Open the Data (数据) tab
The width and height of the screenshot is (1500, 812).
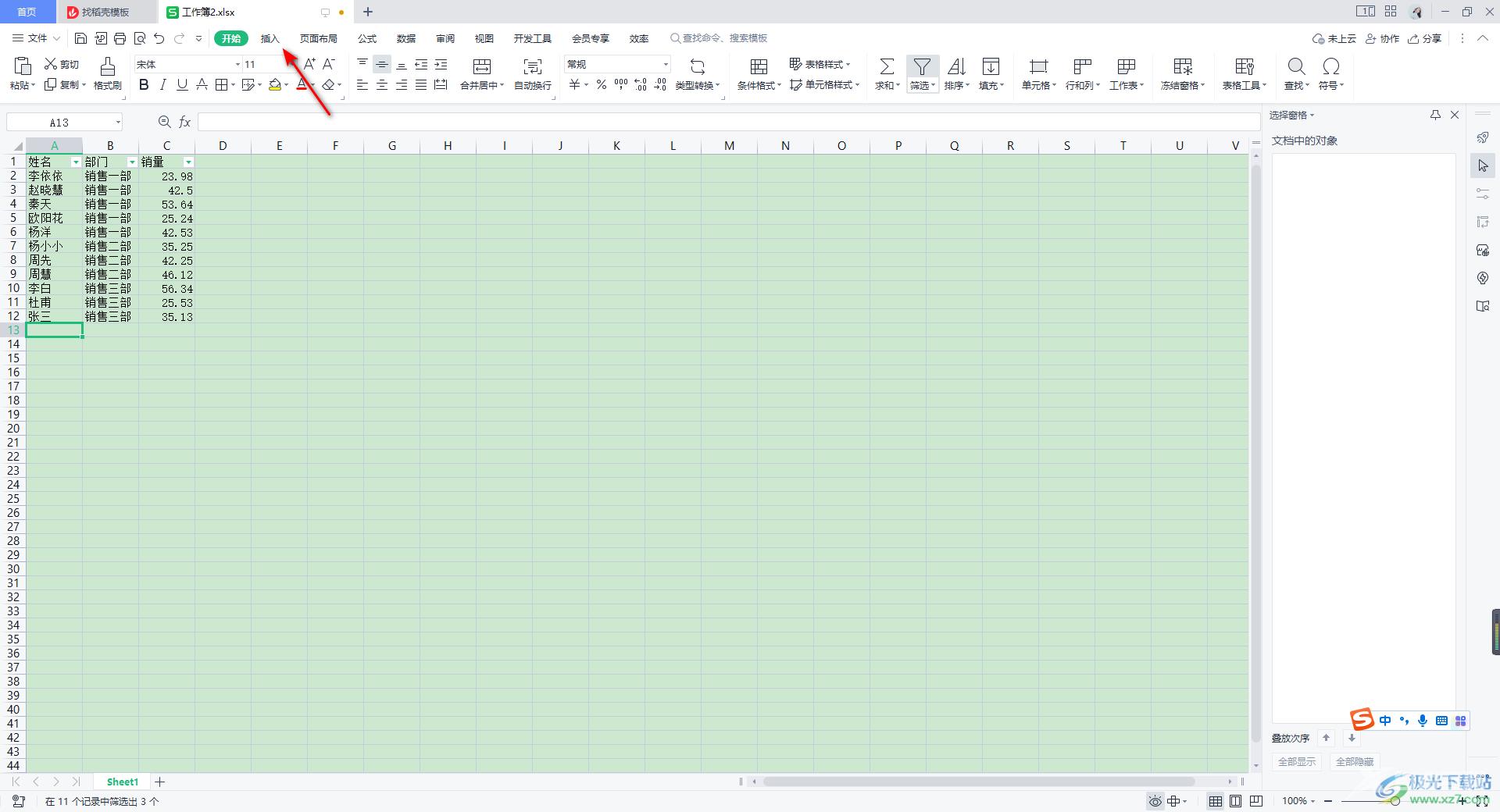(x=406, y=38)
